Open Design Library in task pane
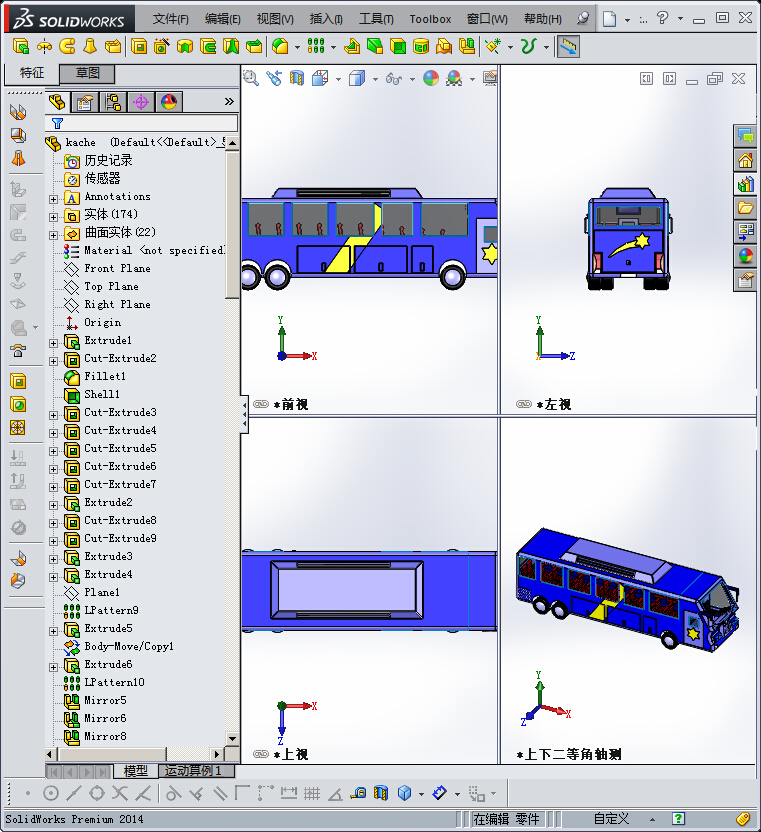The width and height of the screenshot is (761, 832). (x=746, y=184)
